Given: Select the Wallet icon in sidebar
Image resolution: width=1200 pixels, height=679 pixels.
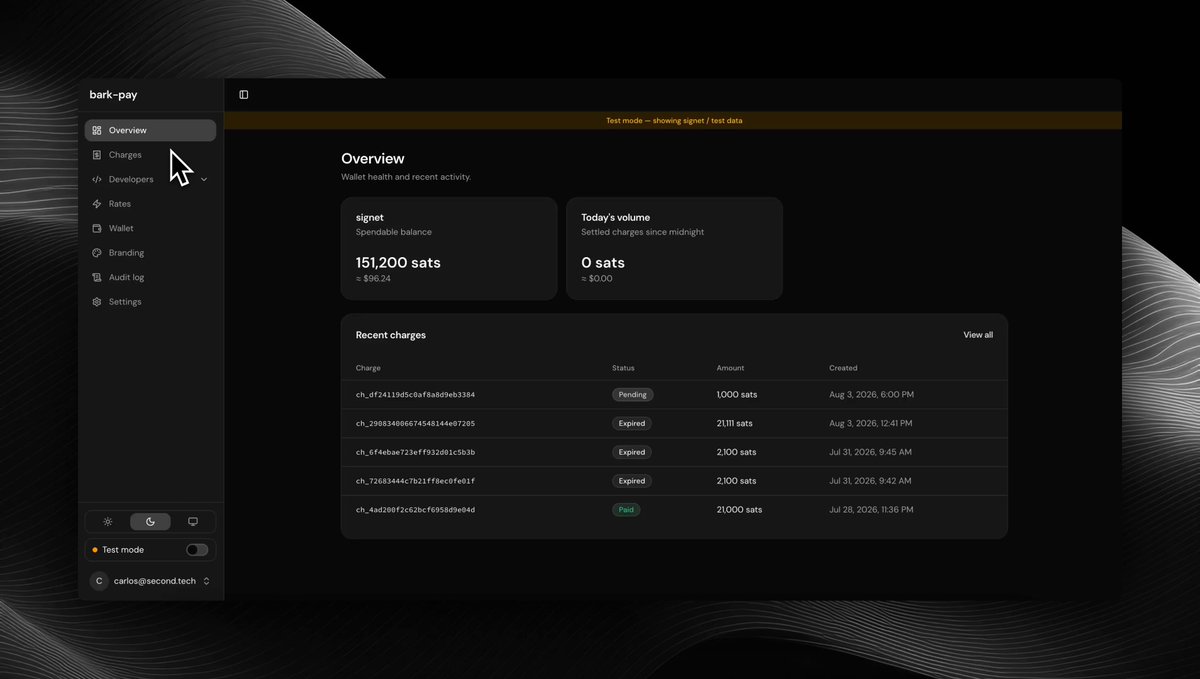Looking at the screenshot, I should [x=97, y=228].
